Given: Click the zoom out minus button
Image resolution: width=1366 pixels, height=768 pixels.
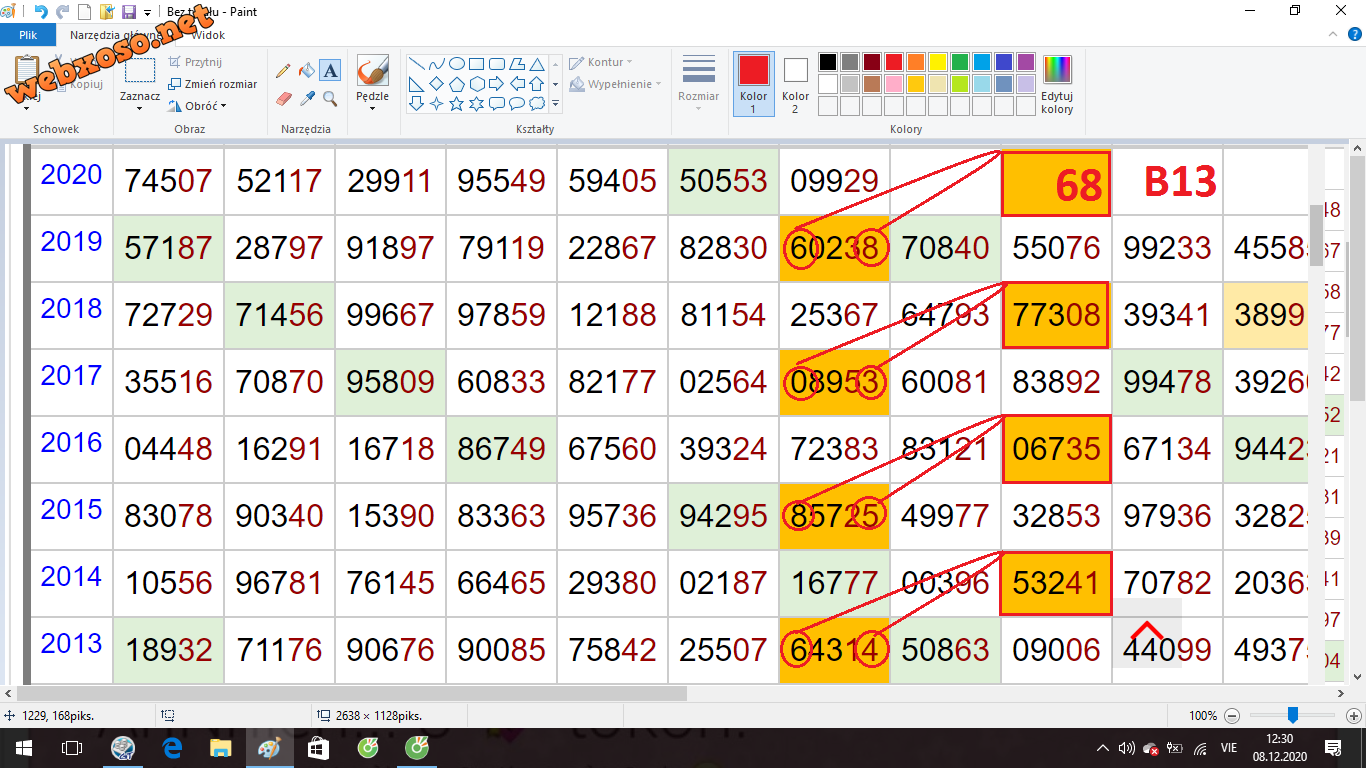Looking at the screenshot, I should 1232,716.
